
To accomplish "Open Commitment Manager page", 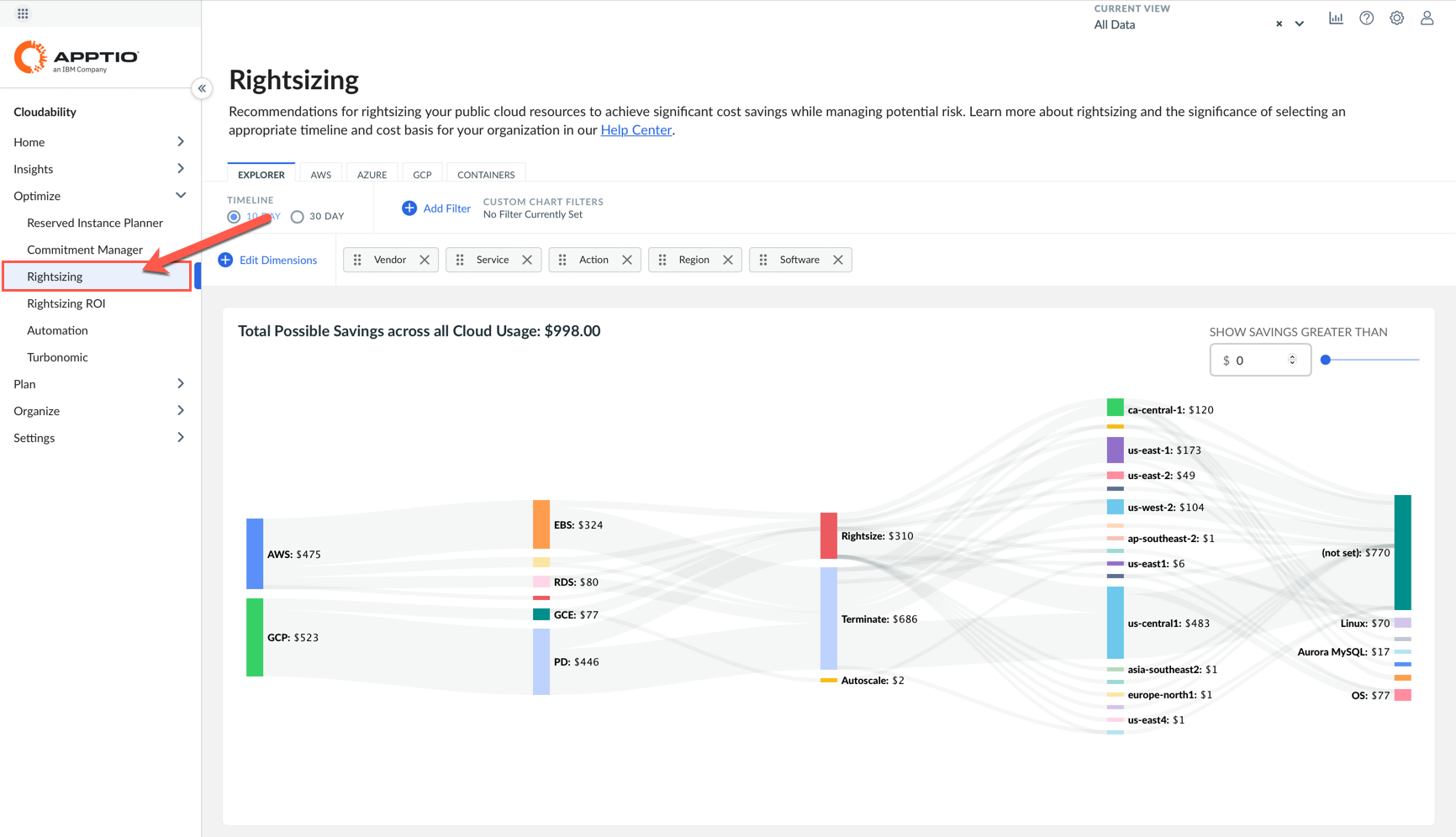I will 85,250.
